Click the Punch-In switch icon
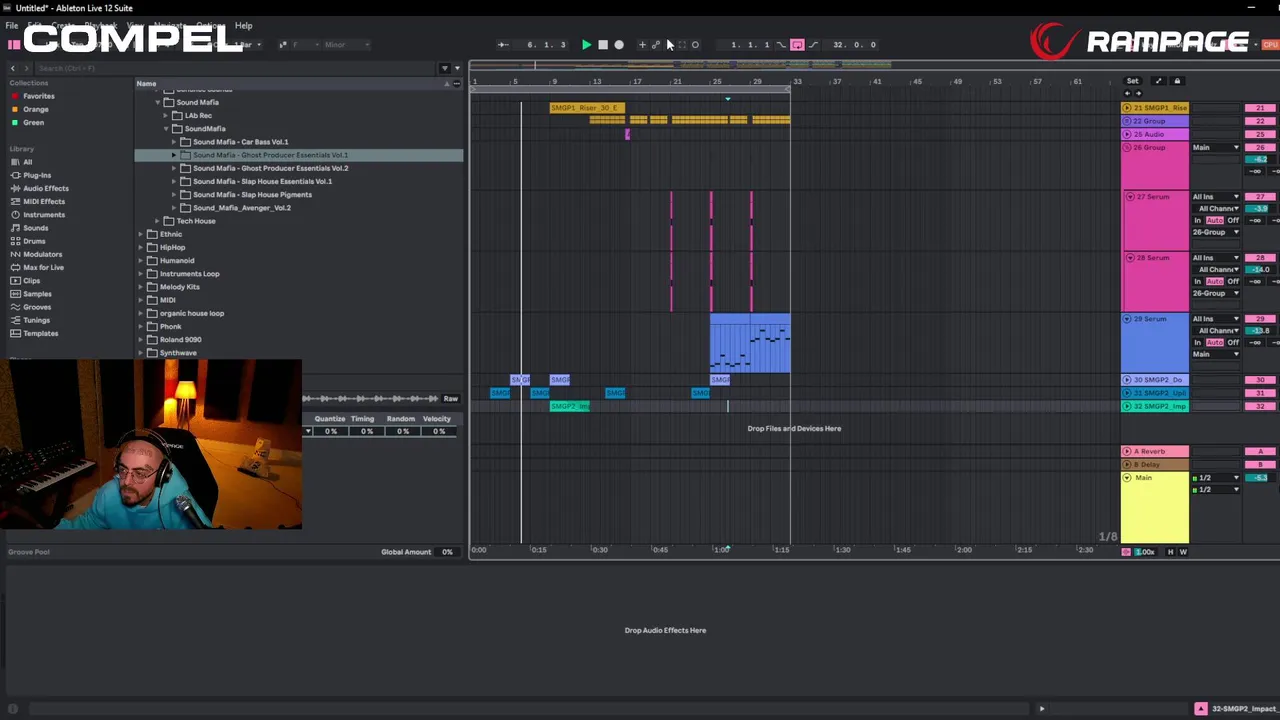The height and width of the screenshot is (720, 1280). click(x=781, y=45)
